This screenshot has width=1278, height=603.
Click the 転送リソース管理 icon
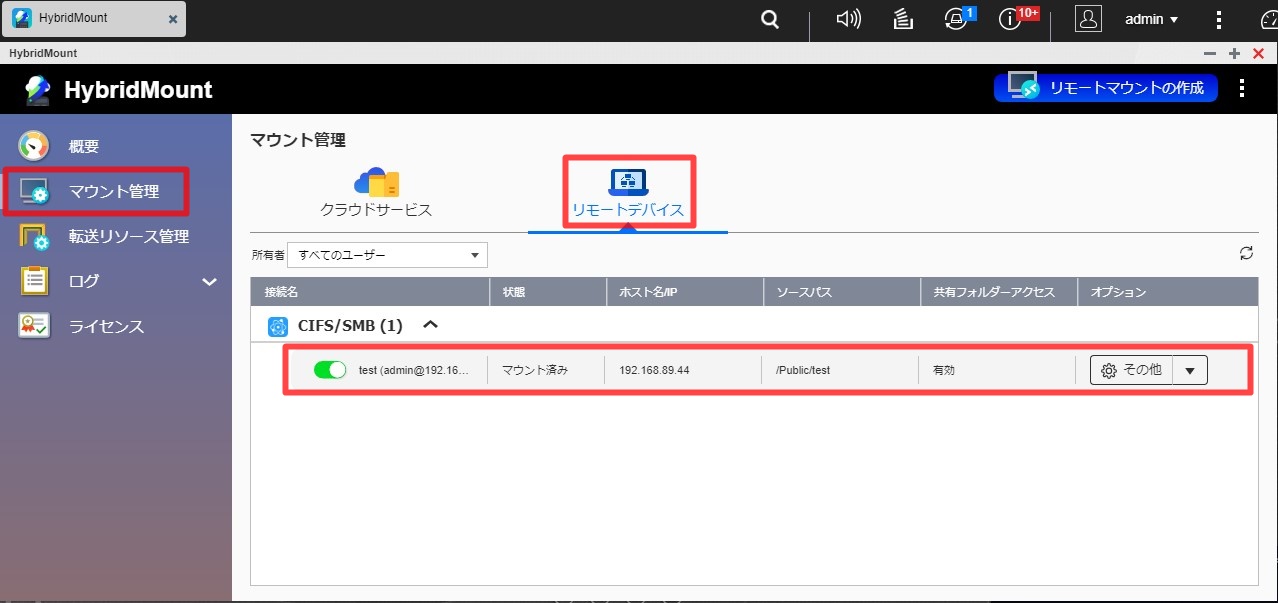35,237
